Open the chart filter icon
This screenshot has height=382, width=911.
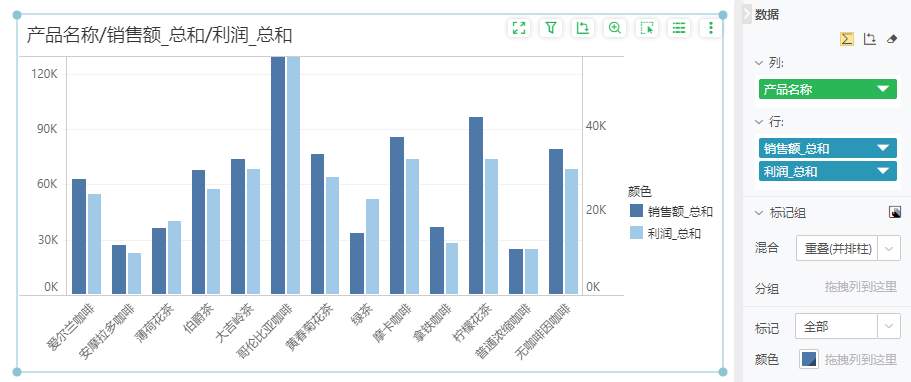click(551, 27)
